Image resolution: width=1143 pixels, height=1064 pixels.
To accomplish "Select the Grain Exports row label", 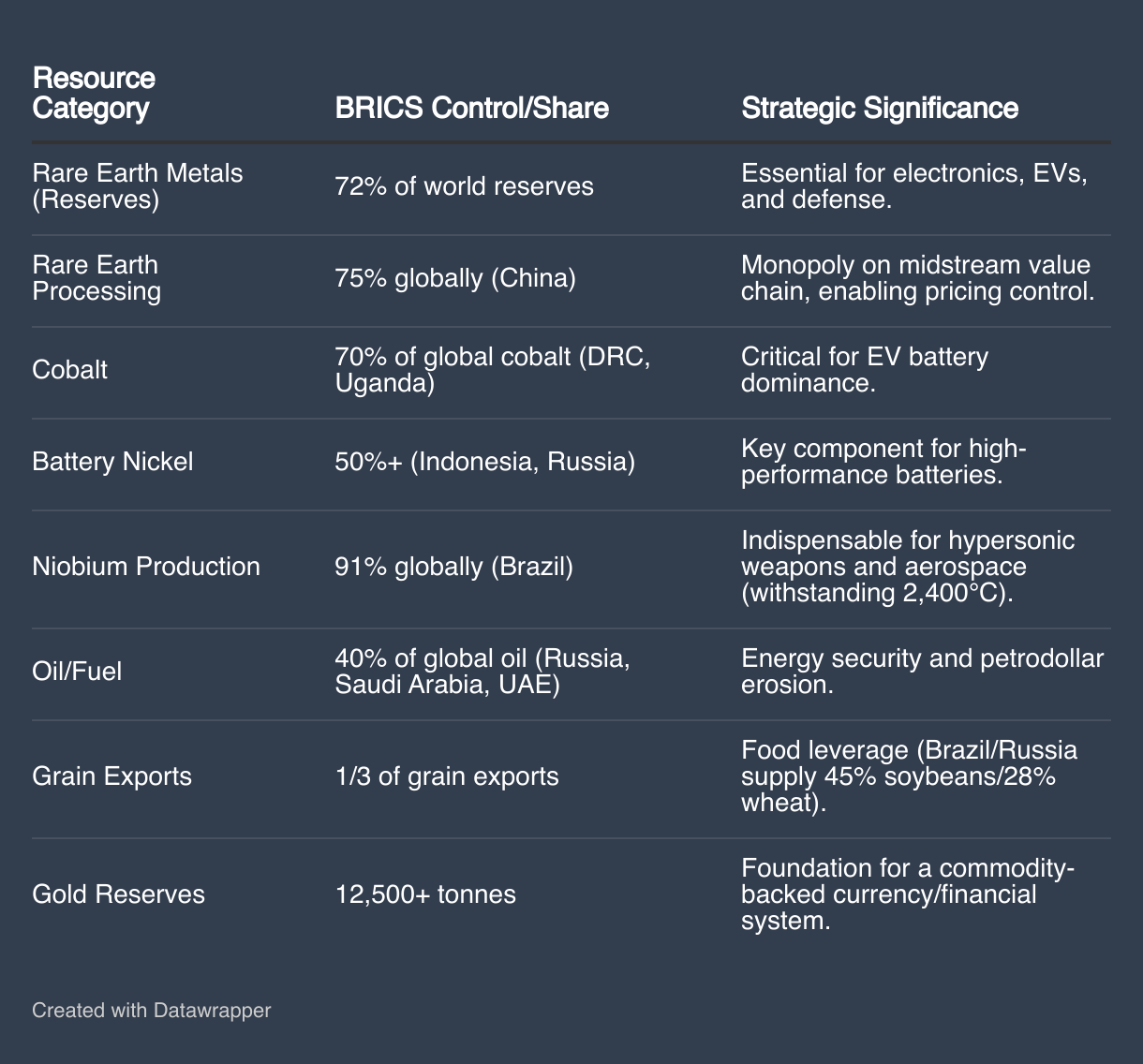I will [x=111, y=776].
